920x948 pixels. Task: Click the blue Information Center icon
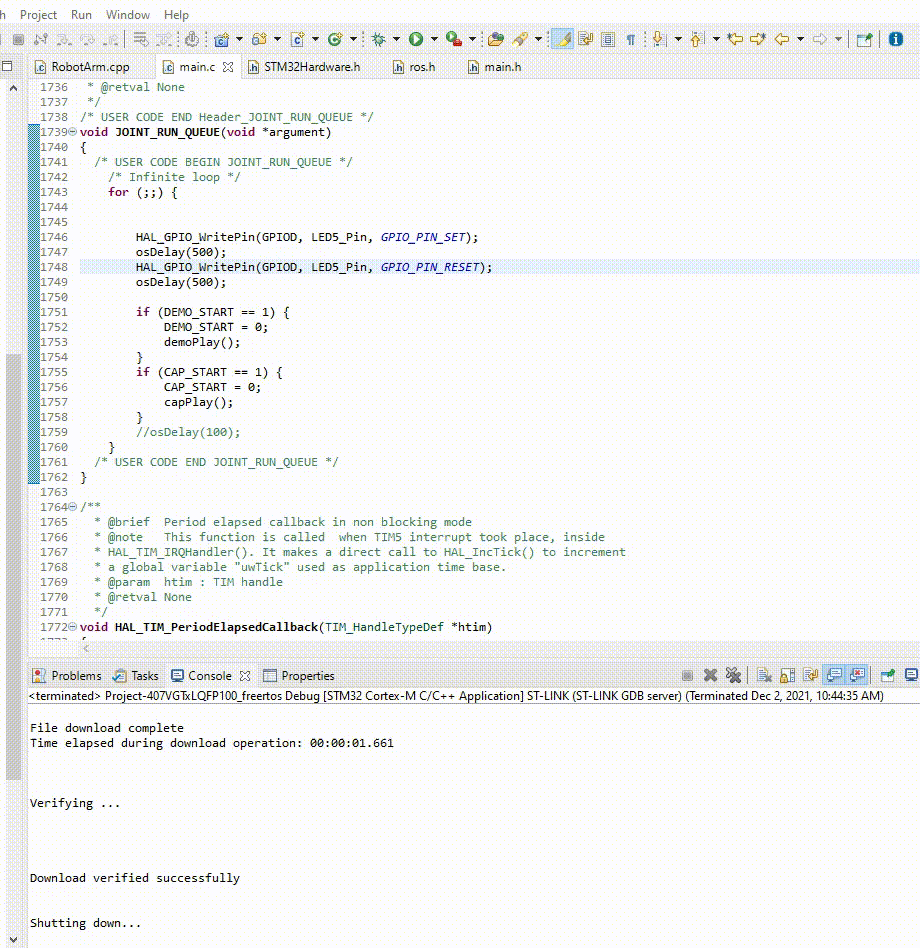coord(896,40)
